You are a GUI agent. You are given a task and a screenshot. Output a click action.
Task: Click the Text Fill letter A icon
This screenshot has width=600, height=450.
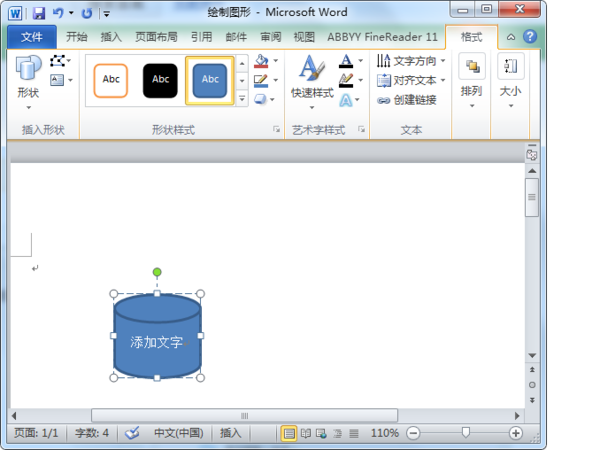click(346, 61)
